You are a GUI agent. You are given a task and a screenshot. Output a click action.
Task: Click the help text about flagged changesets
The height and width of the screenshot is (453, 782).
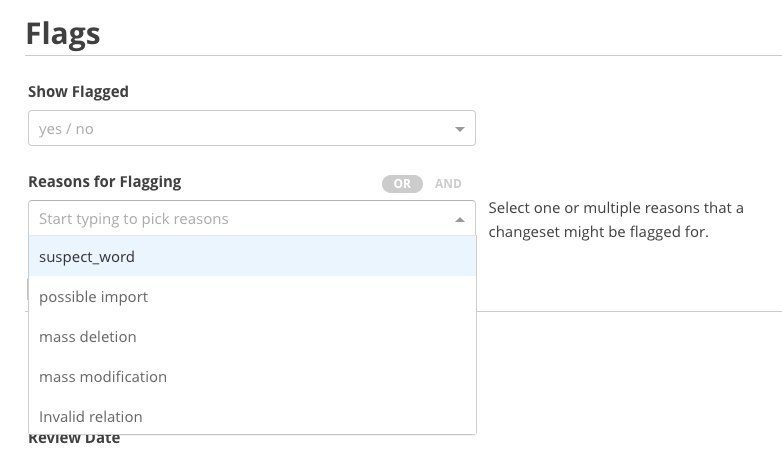tap(616, 220)
